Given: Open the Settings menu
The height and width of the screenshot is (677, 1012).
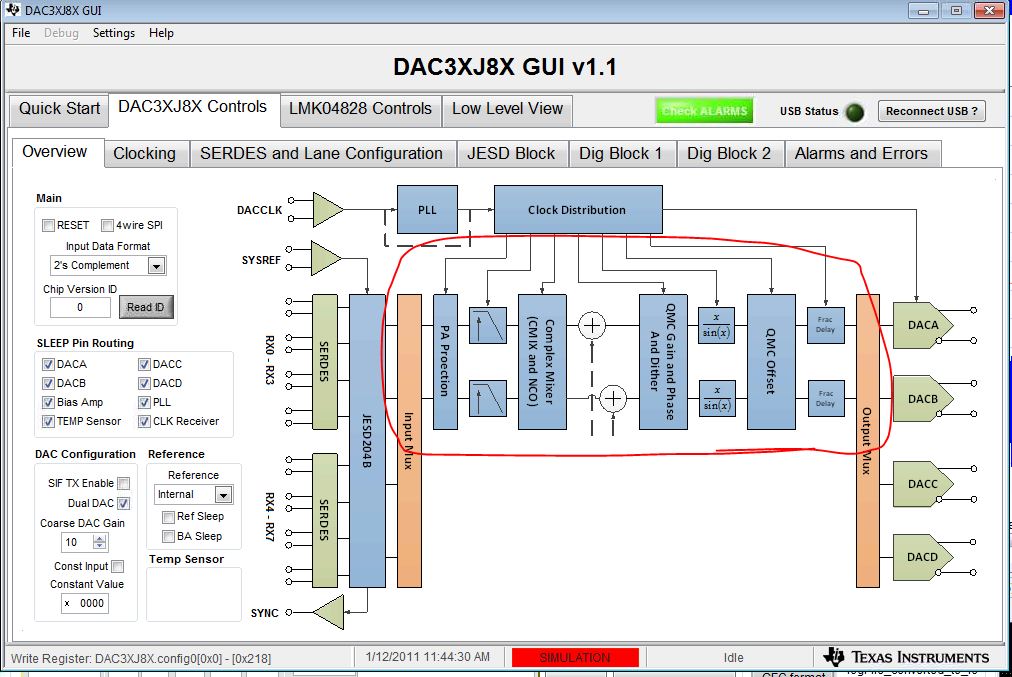Looking at the screenshot, I should point(114,33).
